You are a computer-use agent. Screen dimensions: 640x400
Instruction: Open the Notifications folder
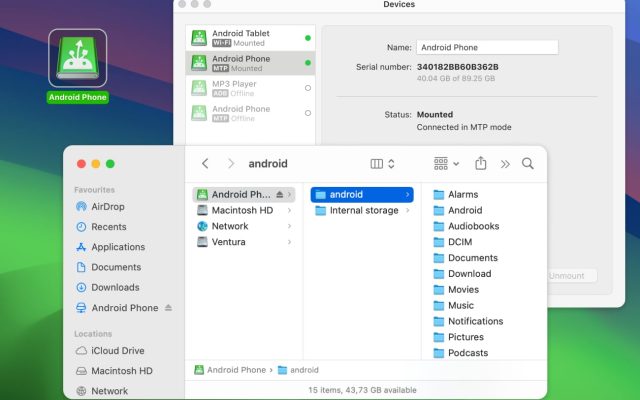468,322
